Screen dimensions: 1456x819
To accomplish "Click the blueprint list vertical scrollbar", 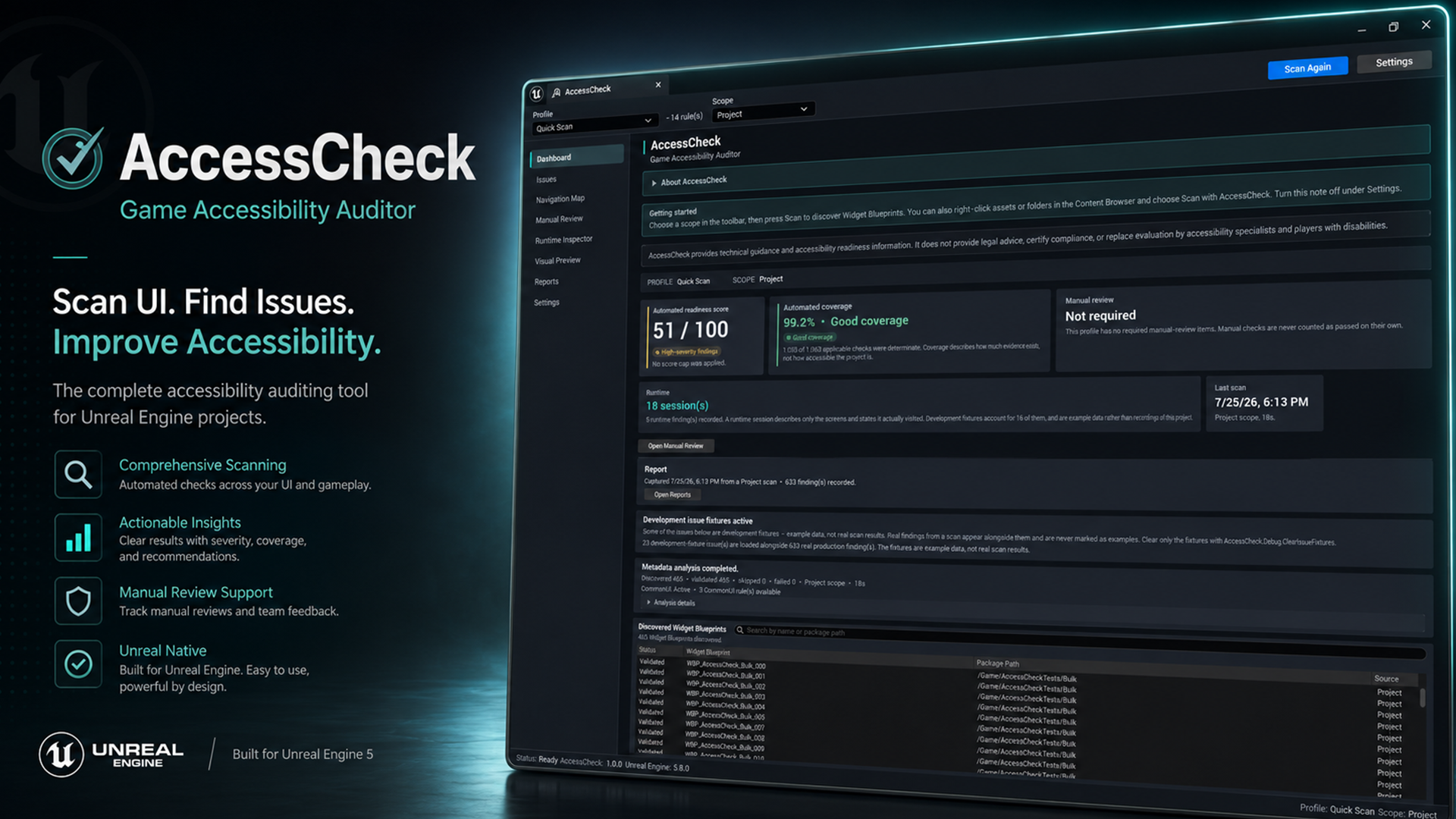I will 1423,698.
